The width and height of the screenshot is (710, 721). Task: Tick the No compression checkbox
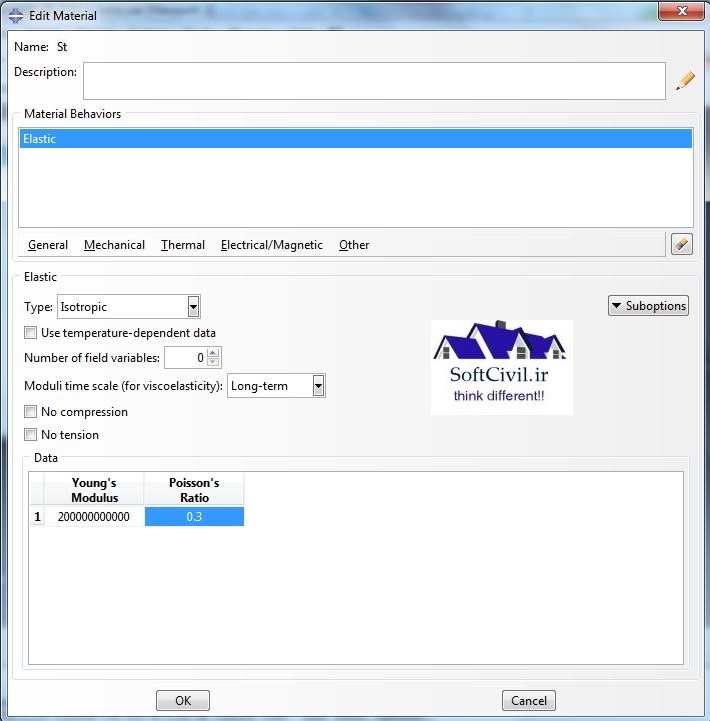click(x=30, y=412)
